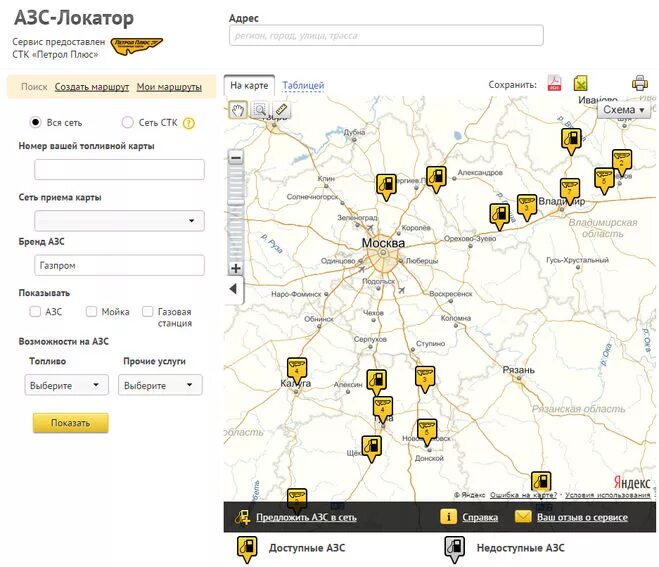659x567 pixels.
Task: Open the help question mark near Сеть СТК
Action: pyautogui.click(x=189, y=124)
